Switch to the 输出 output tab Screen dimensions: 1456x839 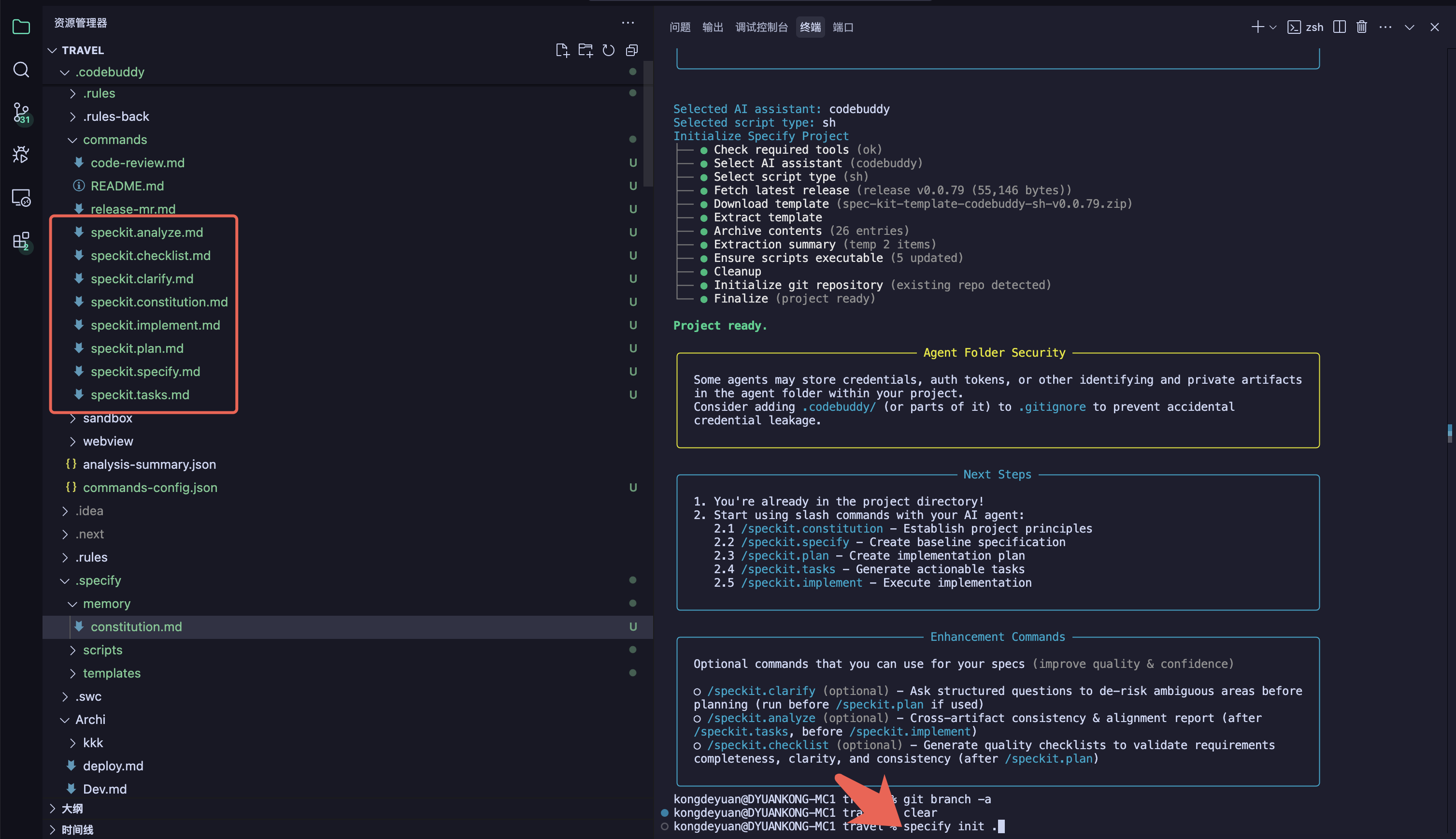(x=713, y=27)
